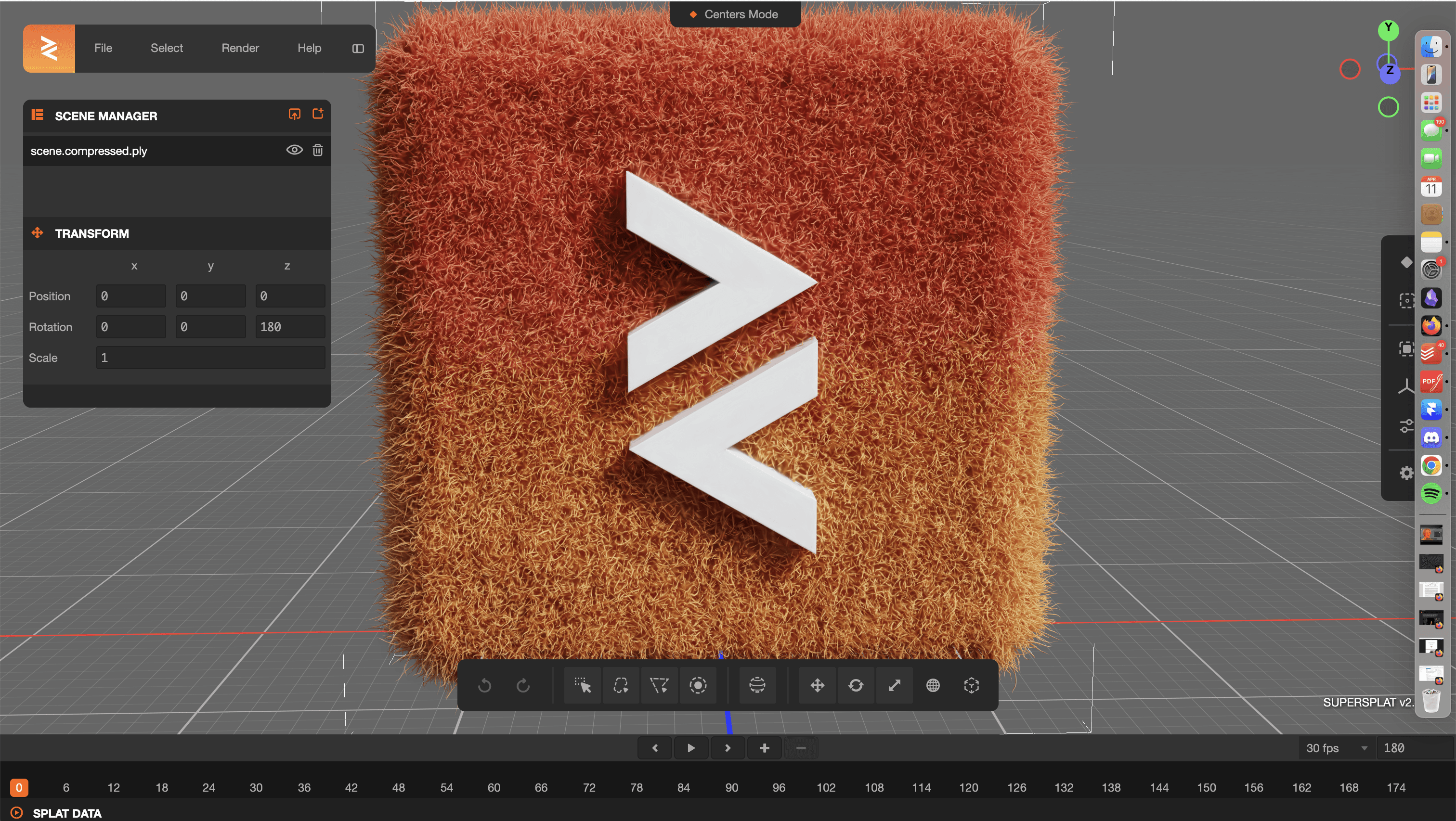Add a keyframe with the plus button
Viewport: 1456px width, 821px height.
pos(764,748)
